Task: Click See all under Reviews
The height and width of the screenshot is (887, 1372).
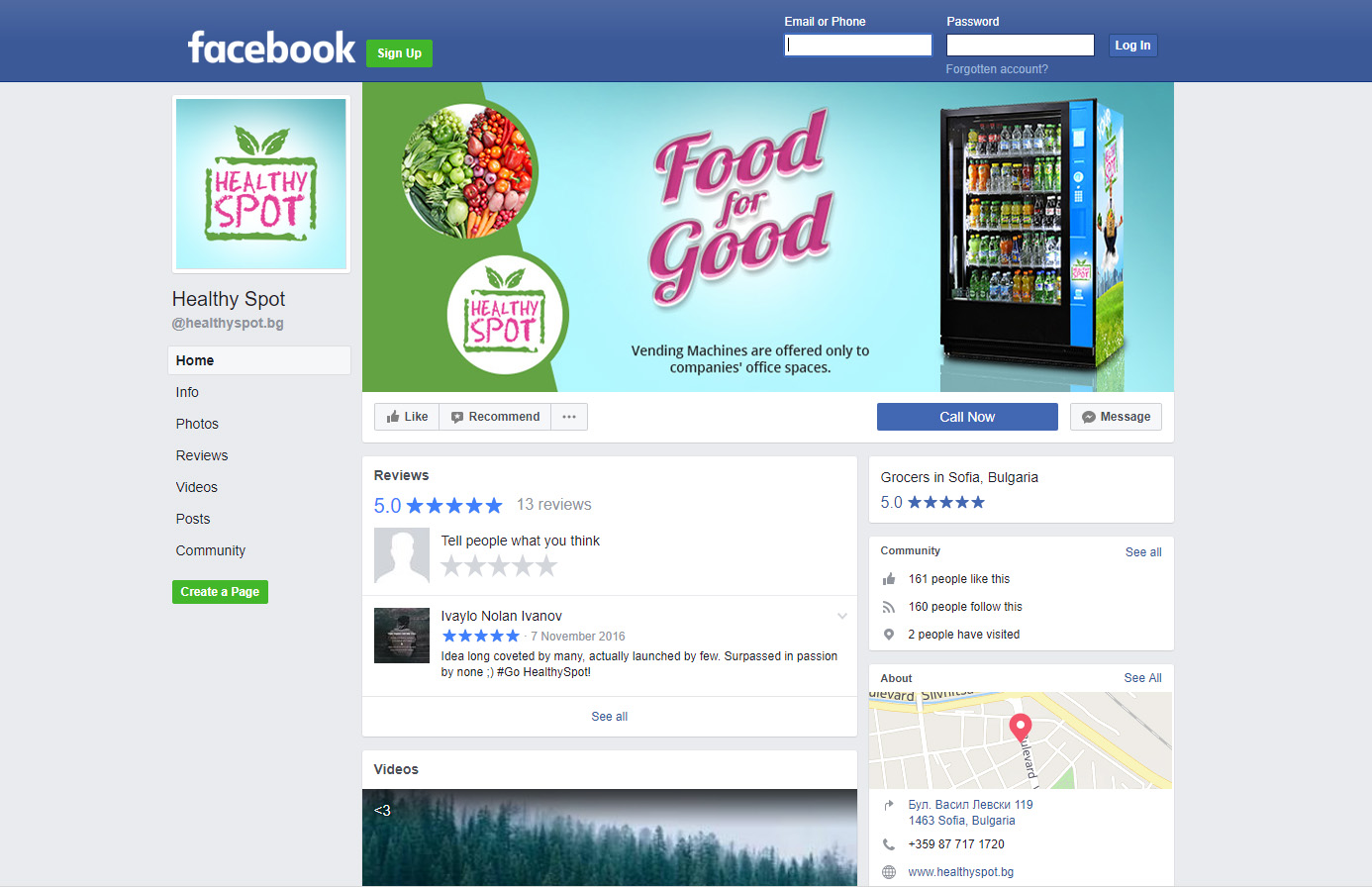Action: click(610, 717)
